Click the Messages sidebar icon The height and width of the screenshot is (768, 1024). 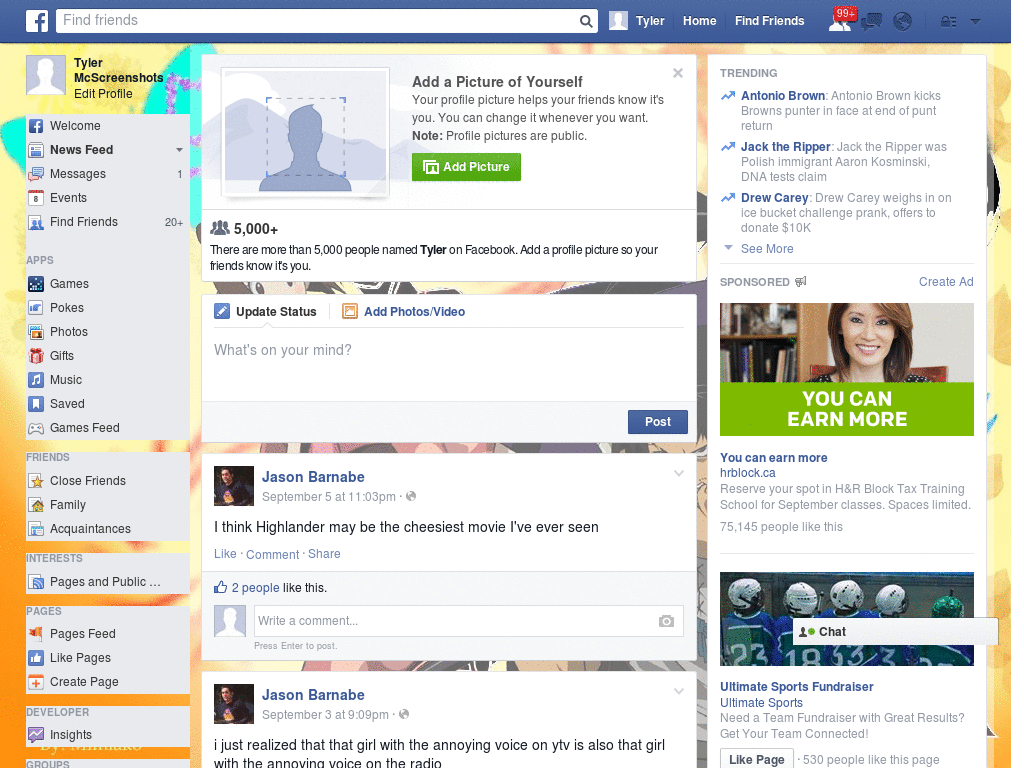click(x=36, y=174)
